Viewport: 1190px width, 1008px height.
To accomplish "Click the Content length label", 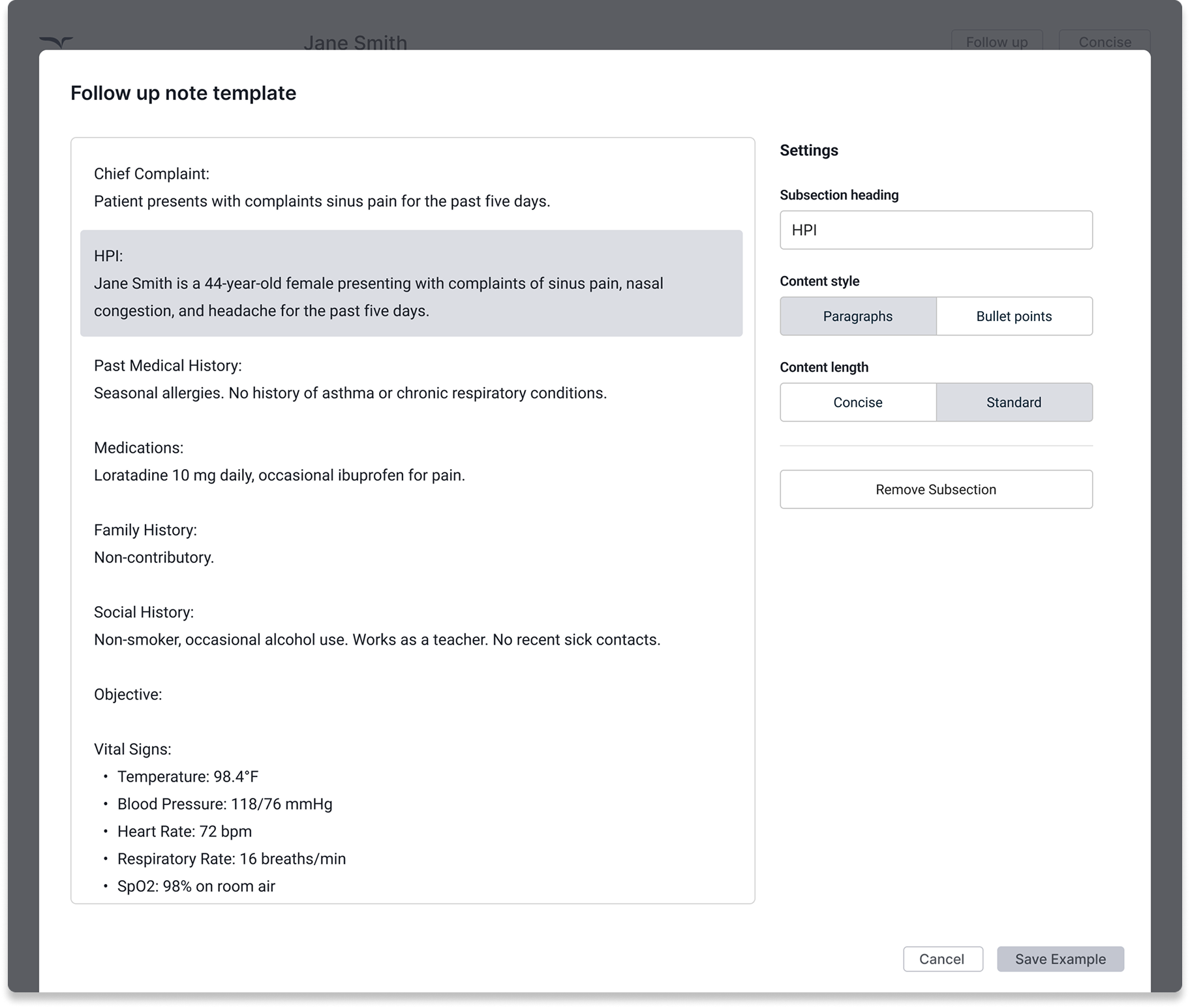I will coord(824,367).
